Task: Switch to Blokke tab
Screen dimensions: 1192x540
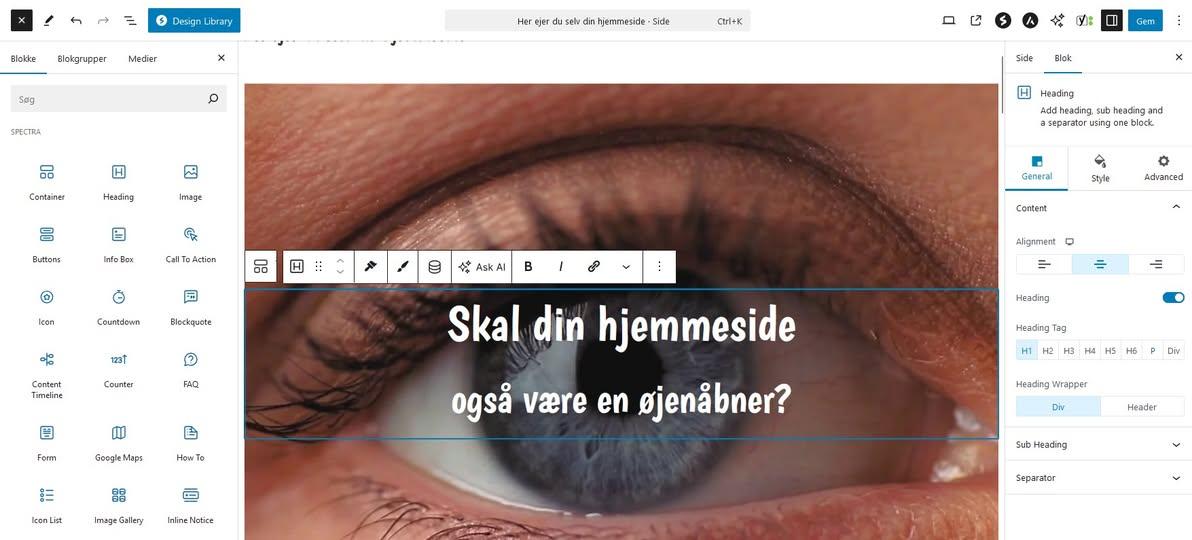Action: point(23,59)
